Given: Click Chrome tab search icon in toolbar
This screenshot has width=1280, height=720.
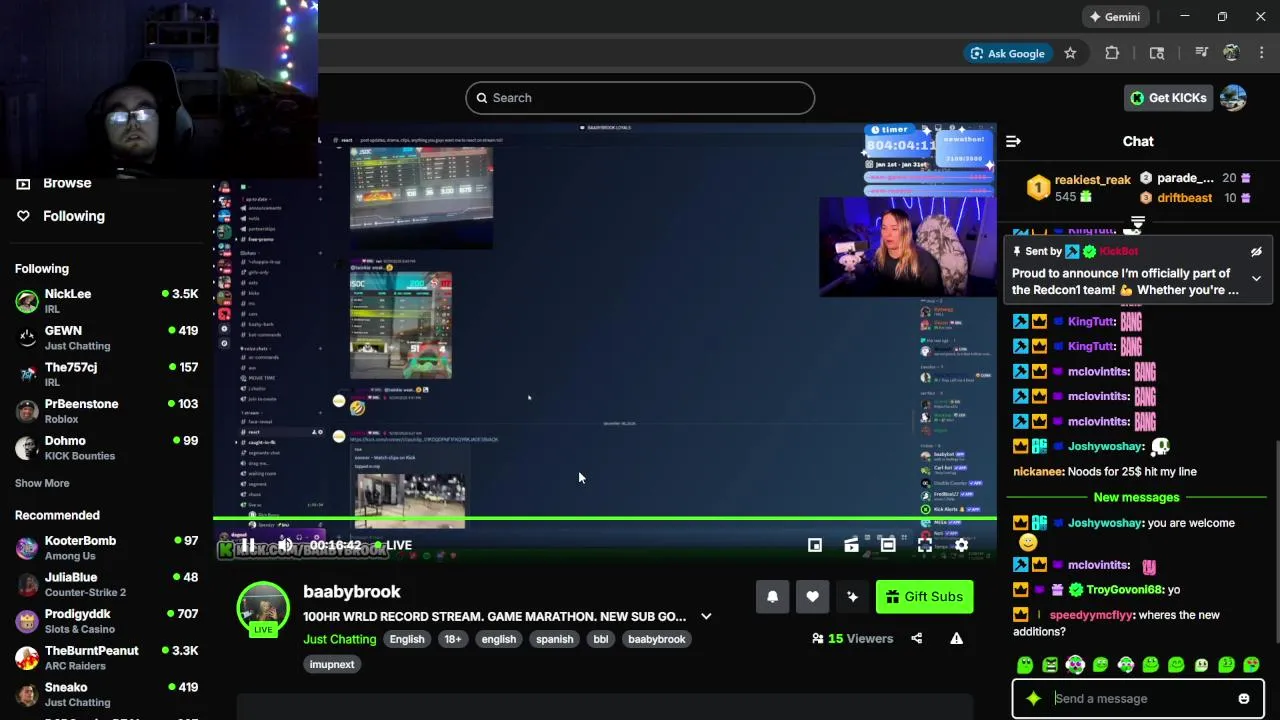Looking at the screenshot, I should [x=1157, y=54].
